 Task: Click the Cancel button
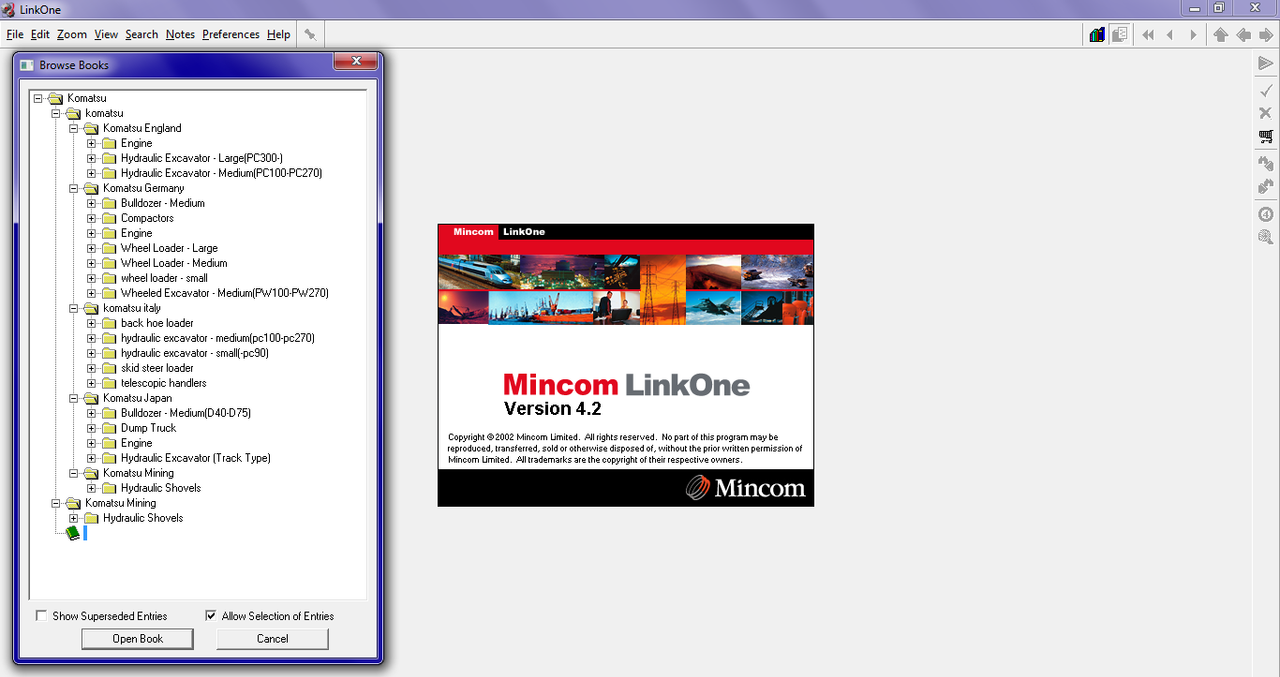[272, 639]
